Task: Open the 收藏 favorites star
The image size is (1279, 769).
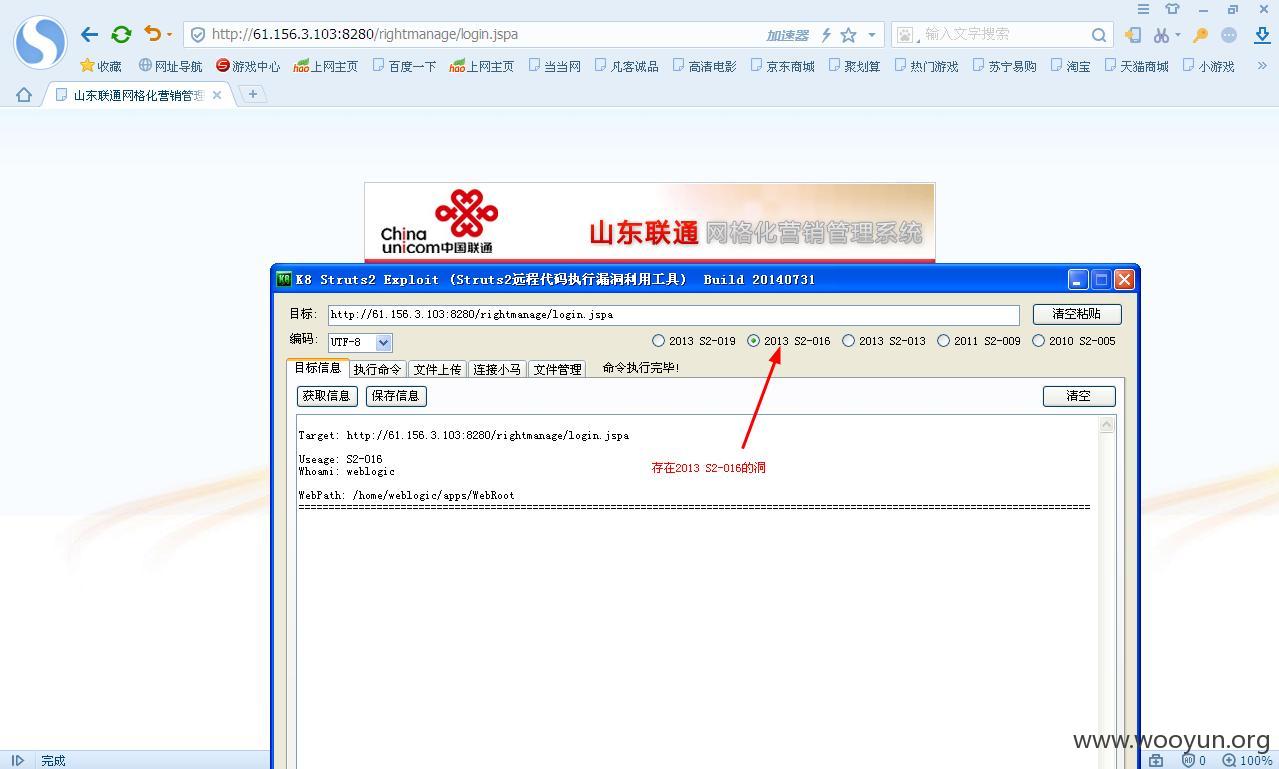Action: point(101,66)
